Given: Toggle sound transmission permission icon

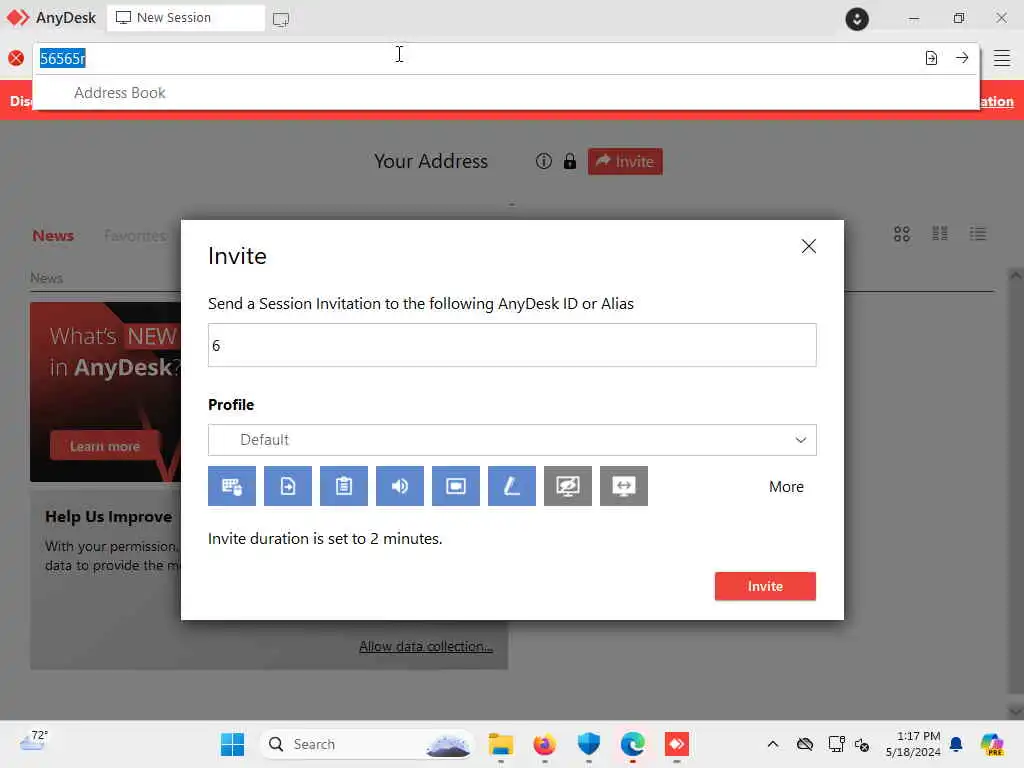Looking at the screenshot, I should pos(400,486).
